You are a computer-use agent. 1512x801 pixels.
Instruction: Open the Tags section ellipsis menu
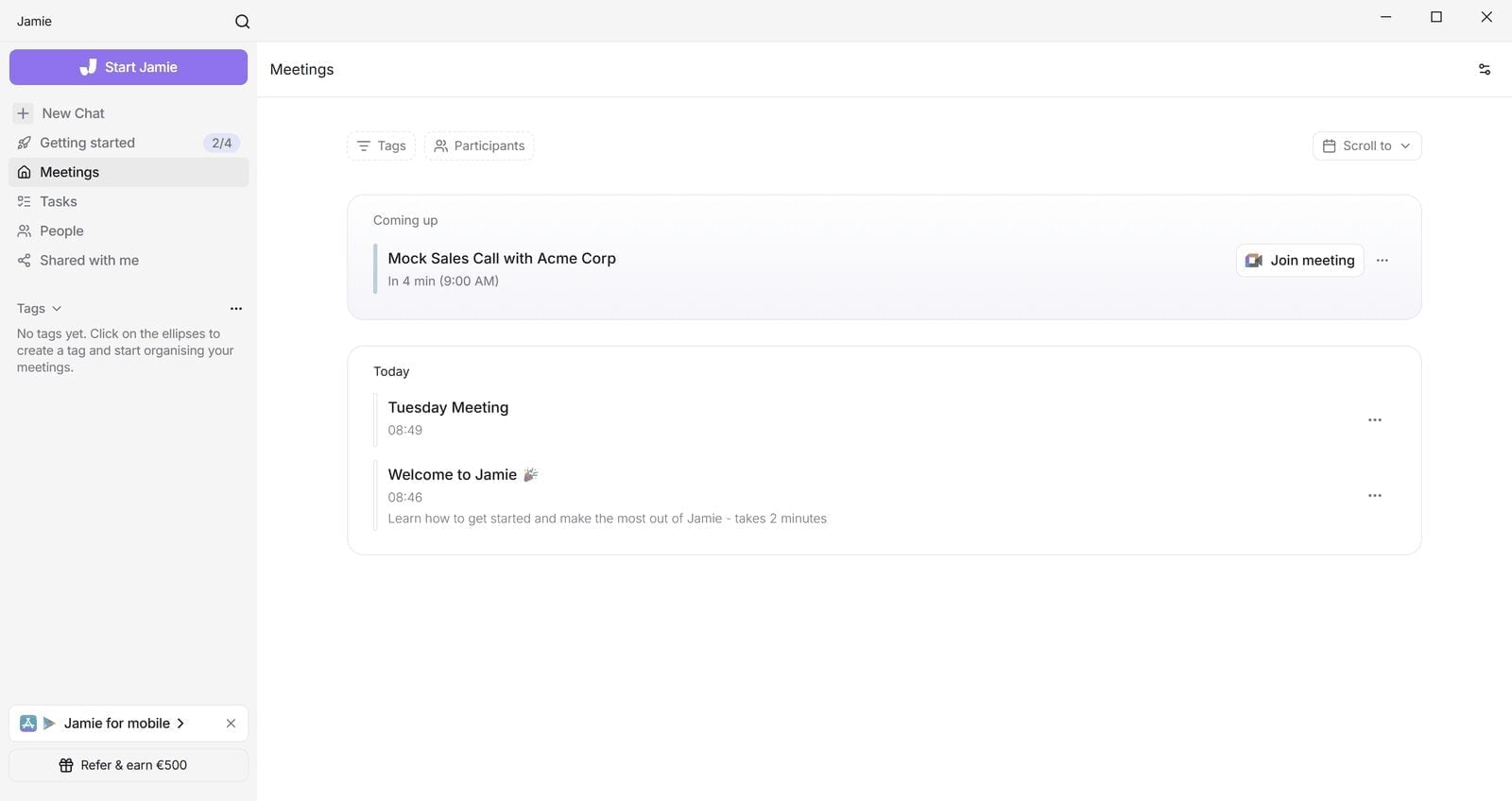pos(236,309)
